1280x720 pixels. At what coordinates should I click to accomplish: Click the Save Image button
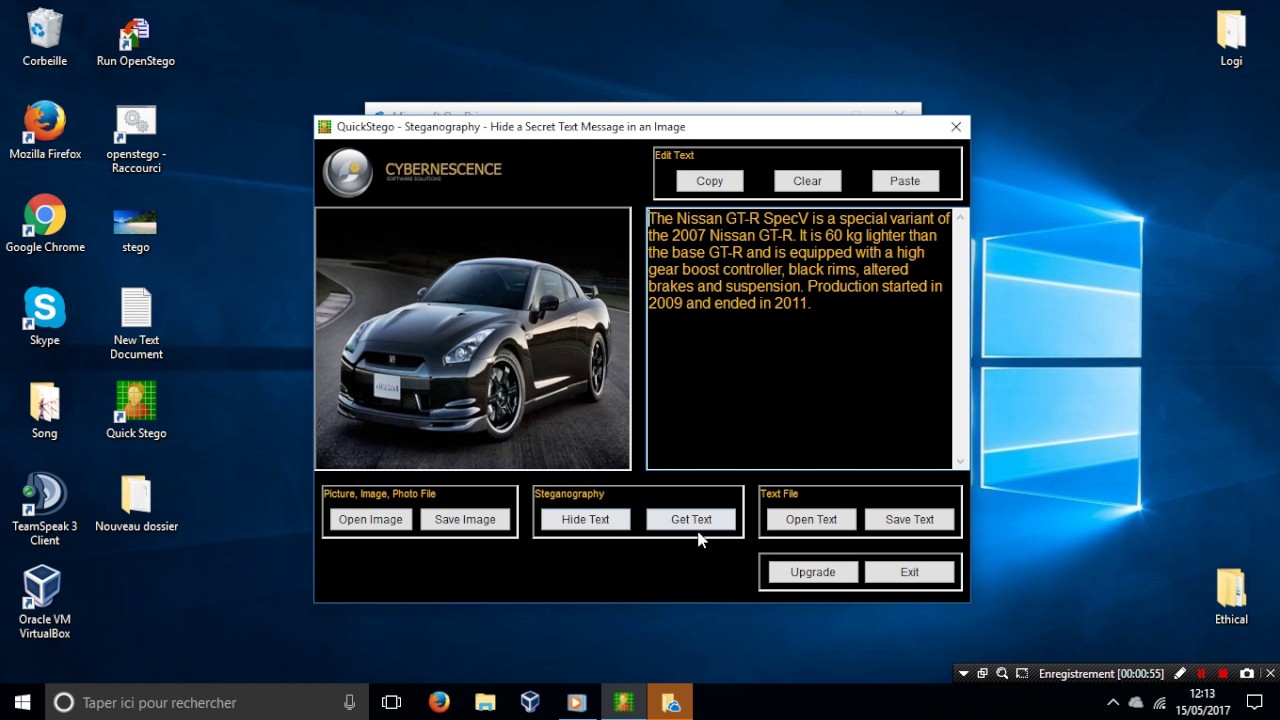(465, 520)
